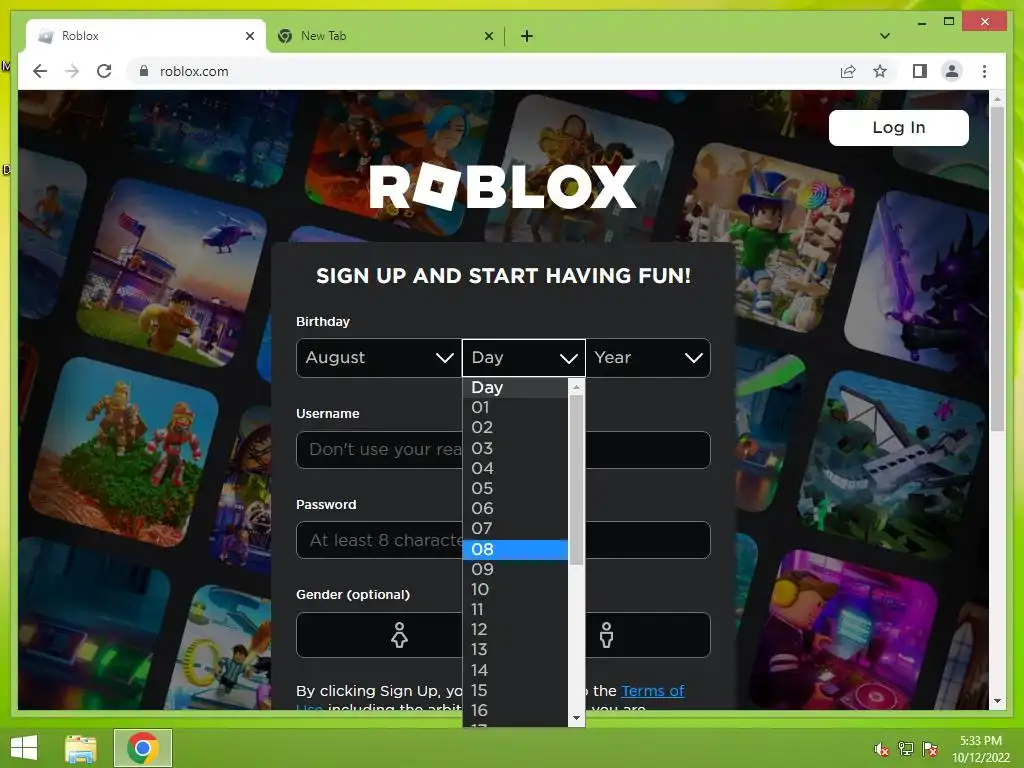
Task: Open the August month dropdown
Action: 379,358
